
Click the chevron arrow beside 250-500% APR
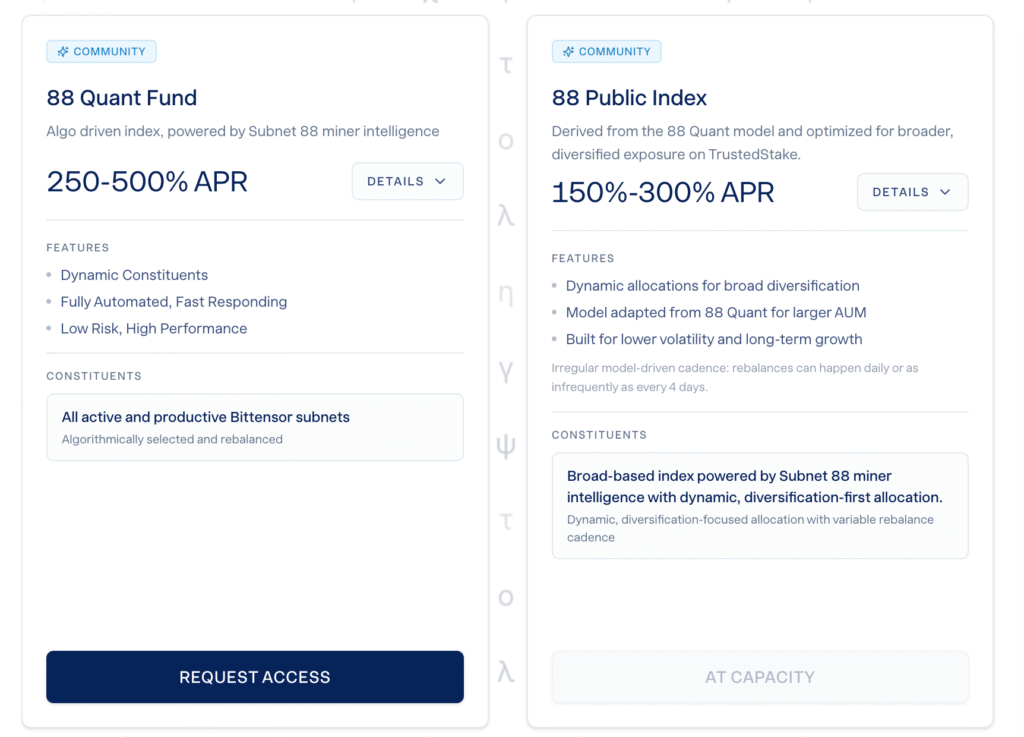pyautogui.click(x=440, y=181)
